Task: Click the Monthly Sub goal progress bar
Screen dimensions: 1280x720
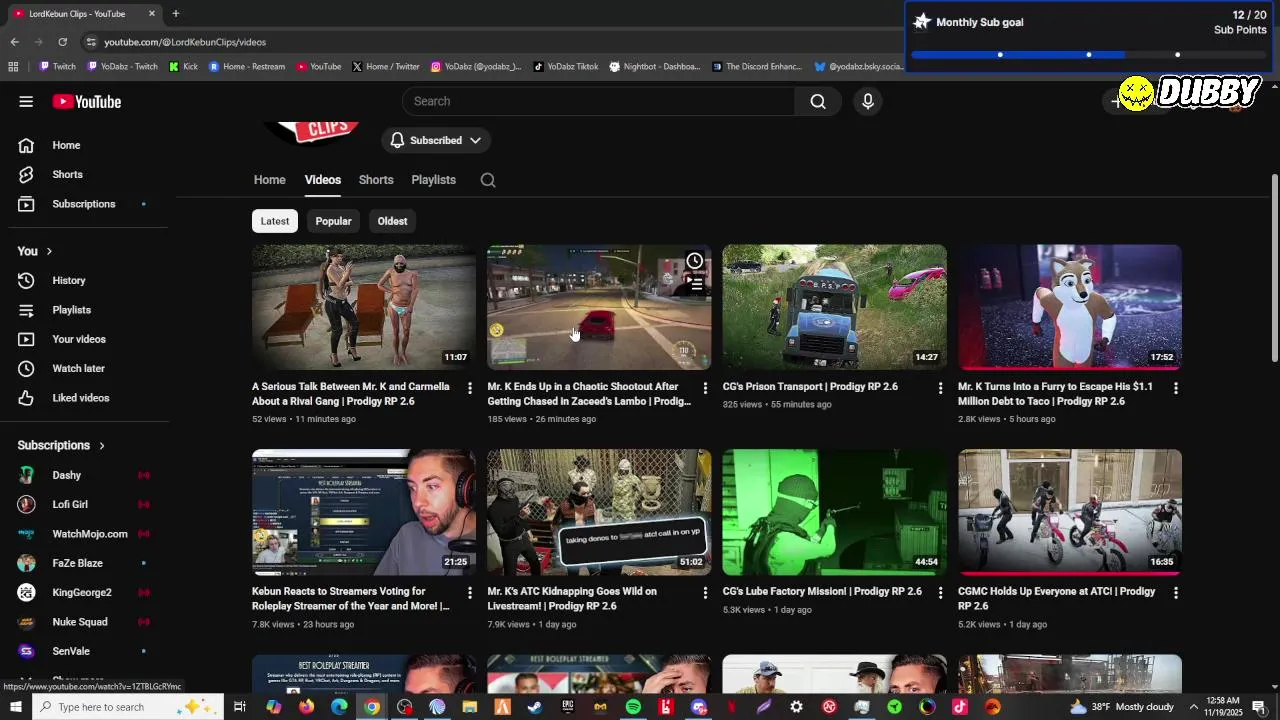Action: (1089, 55)
